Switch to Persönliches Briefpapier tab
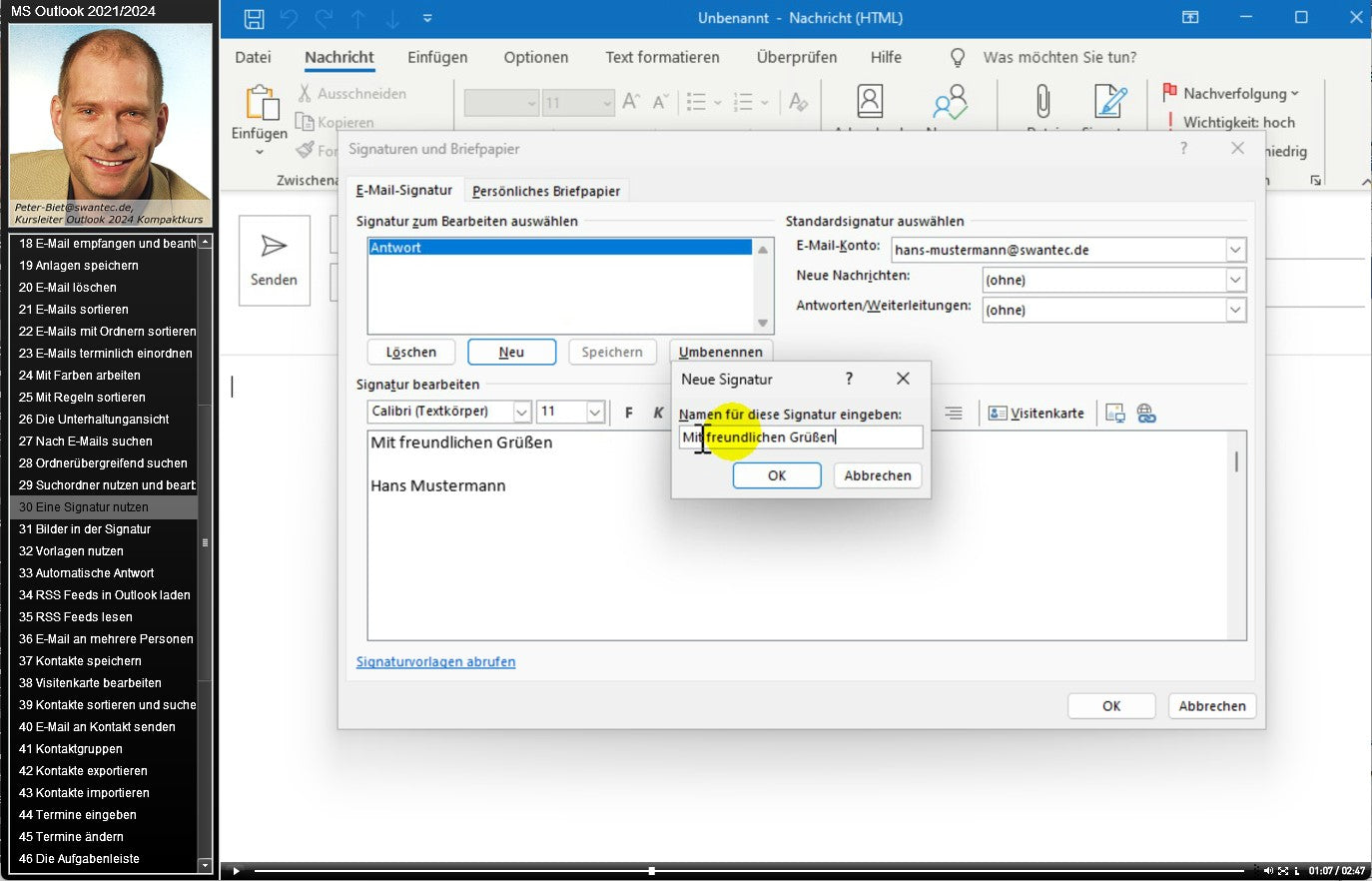This screenshot has height=881, width=1372. 546,191
